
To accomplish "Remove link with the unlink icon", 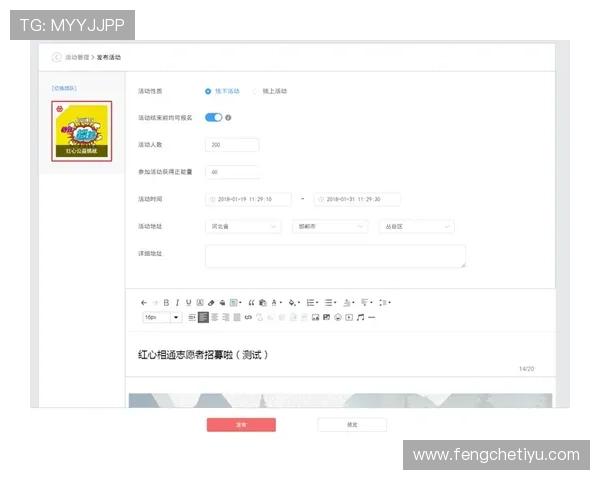I will tap(259, 317).
